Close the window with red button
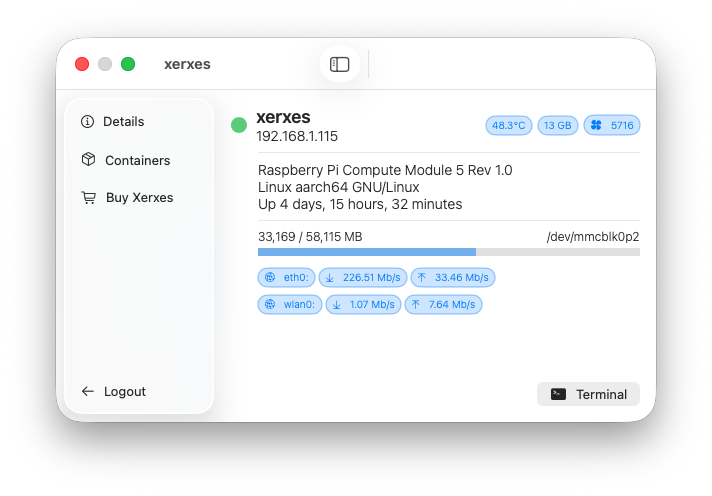The height and width of the screenshot is (496, 712). 82,64
